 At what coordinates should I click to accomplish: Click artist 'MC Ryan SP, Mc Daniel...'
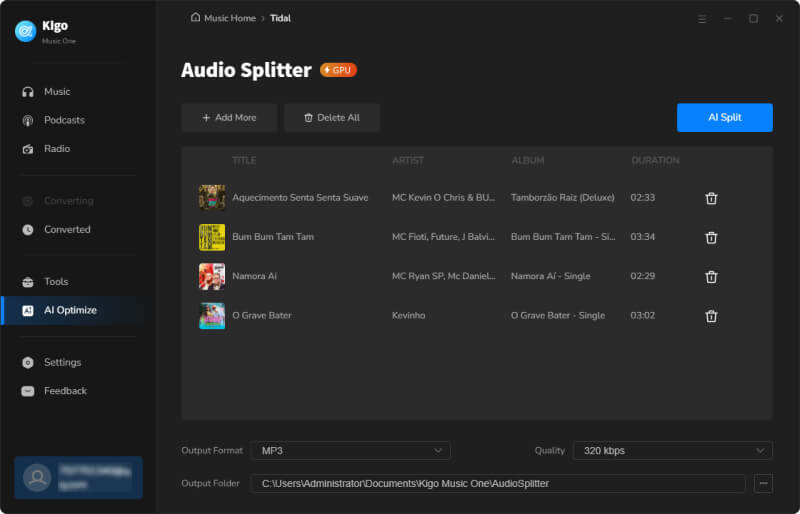(x=443, y=276)
